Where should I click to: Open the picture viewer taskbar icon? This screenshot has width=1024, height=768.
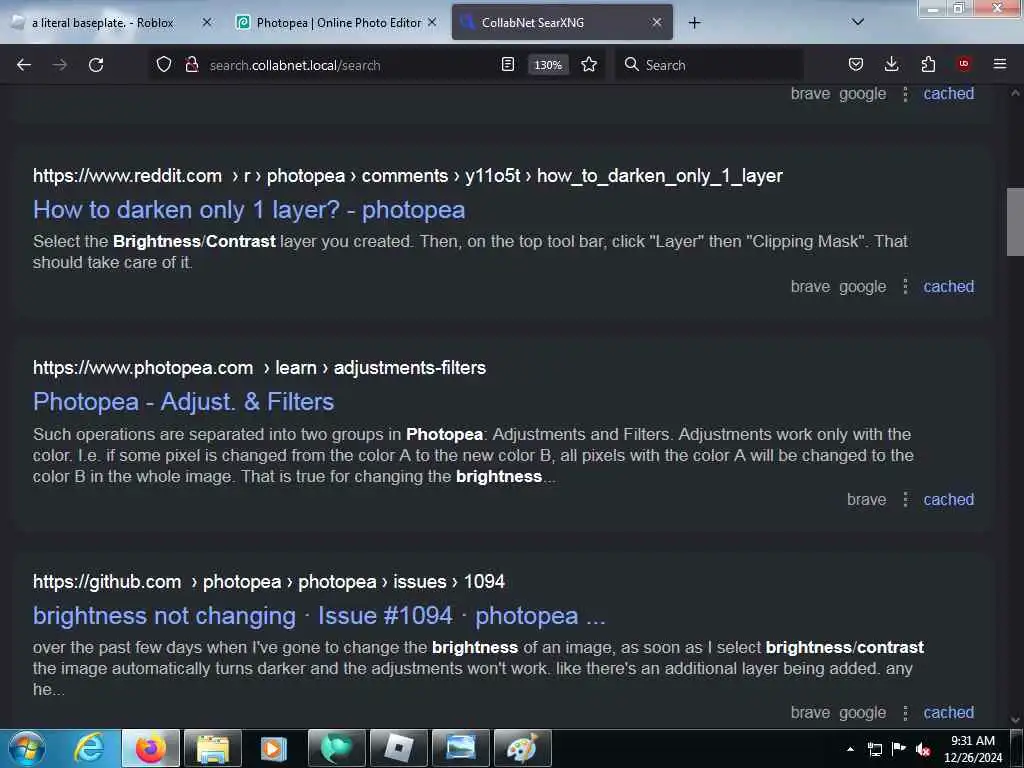pos(460,748)
